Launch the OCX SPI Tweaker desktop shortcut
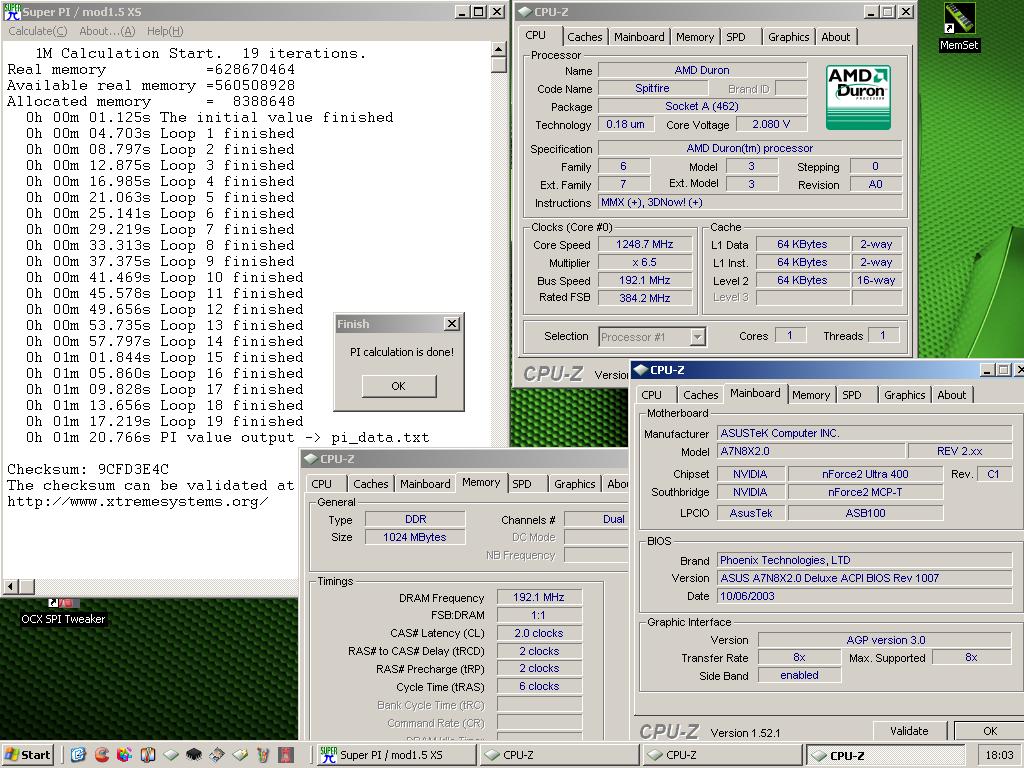 (63, 613)
